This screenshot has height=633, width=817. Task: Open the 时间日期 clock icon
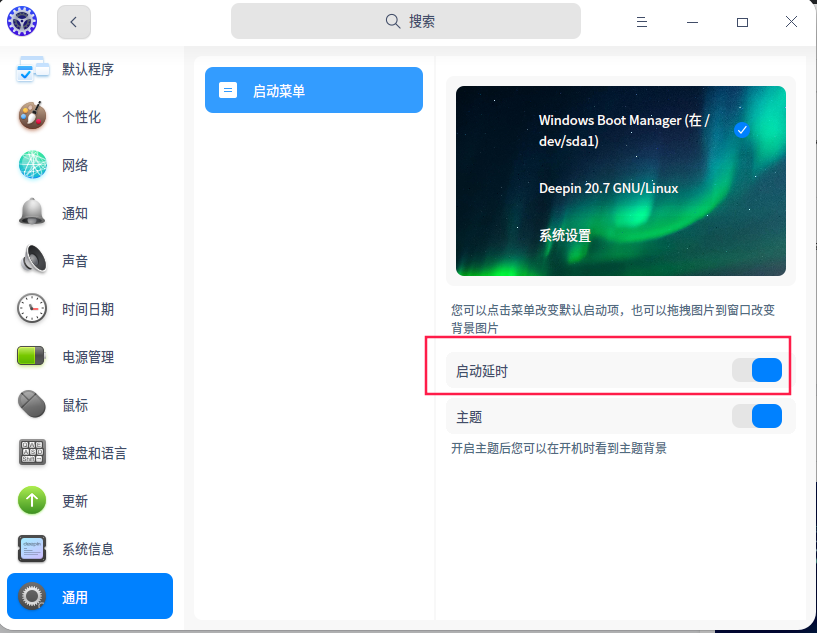pyautogui.click(x=32, y=308)
